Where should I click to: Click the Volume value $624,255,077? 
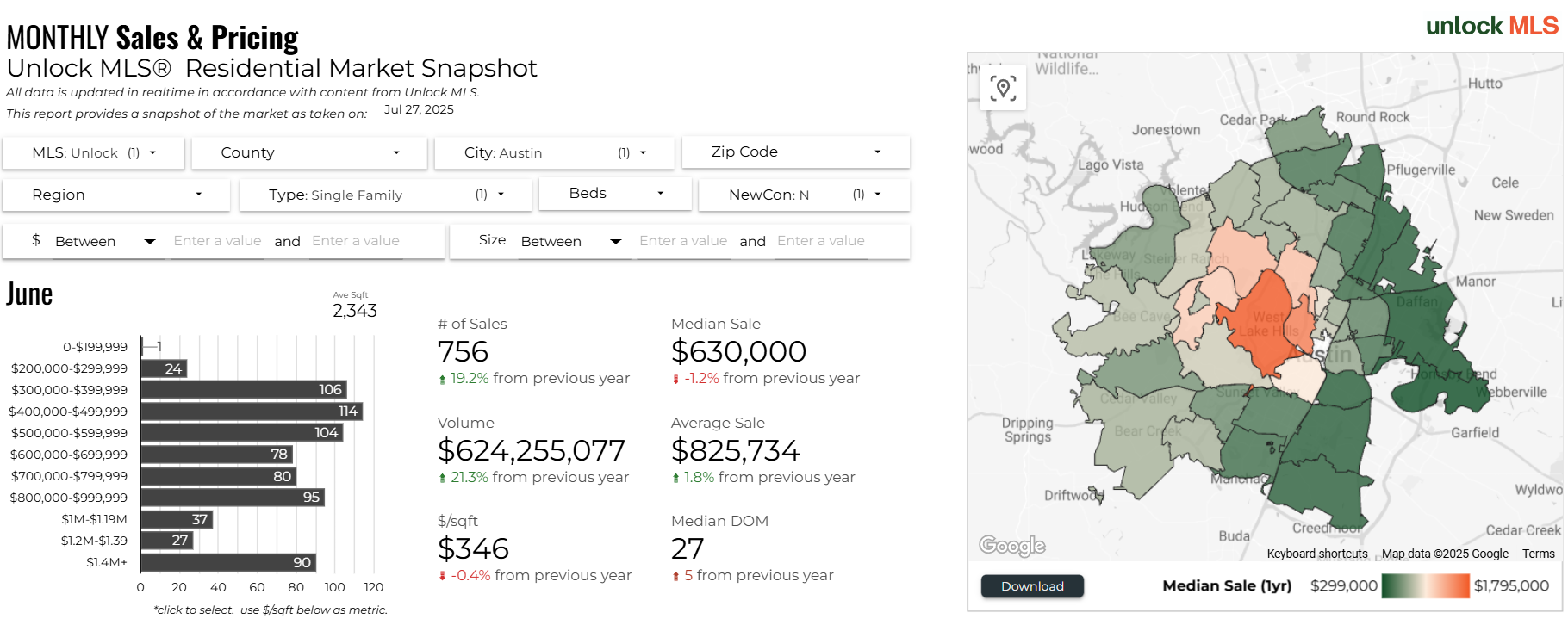point(532,450)
